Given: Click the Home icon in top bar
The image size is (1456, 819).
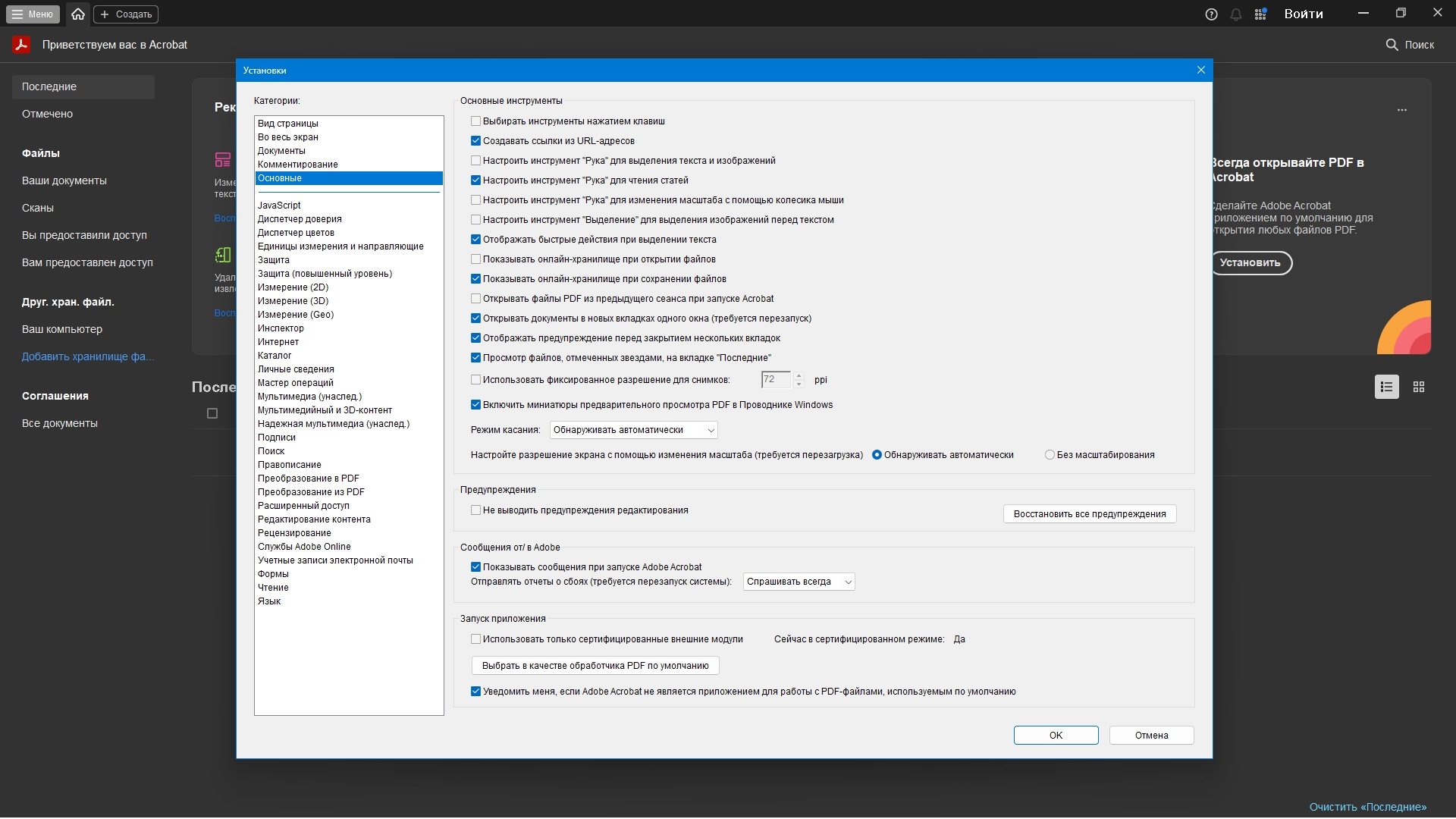Looking at the screenshot, I should tap(78, 14).
